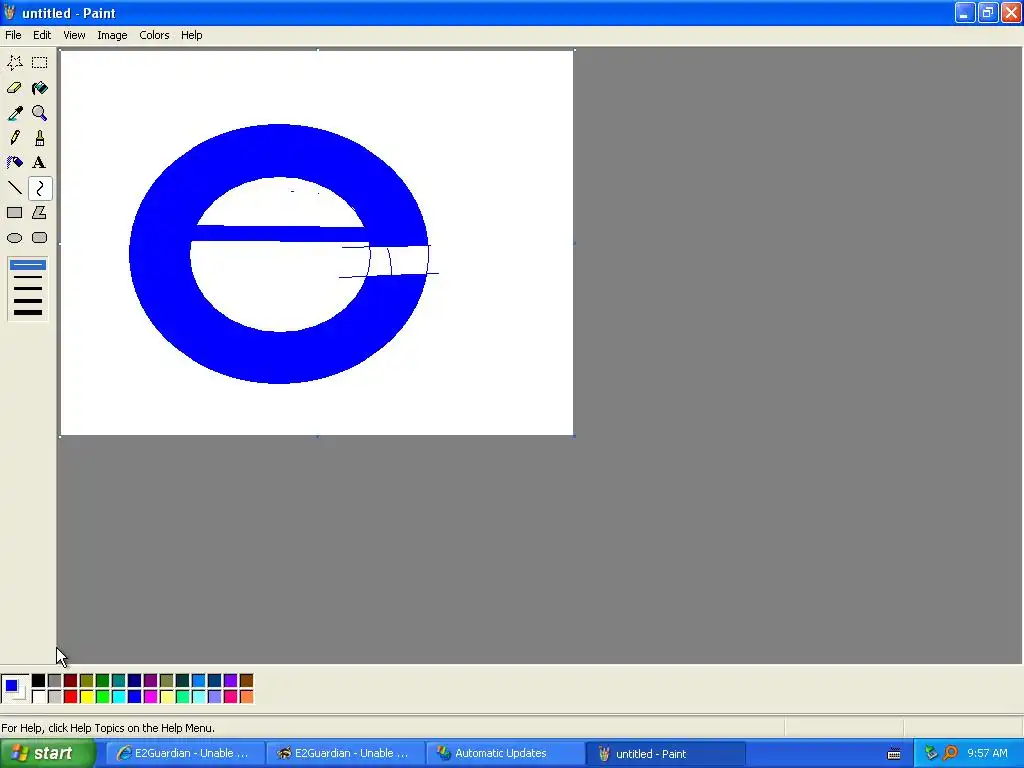This screenshot has width=1024, height=768.
Task: Choose the Pencil tool
Action: [14, 138]
